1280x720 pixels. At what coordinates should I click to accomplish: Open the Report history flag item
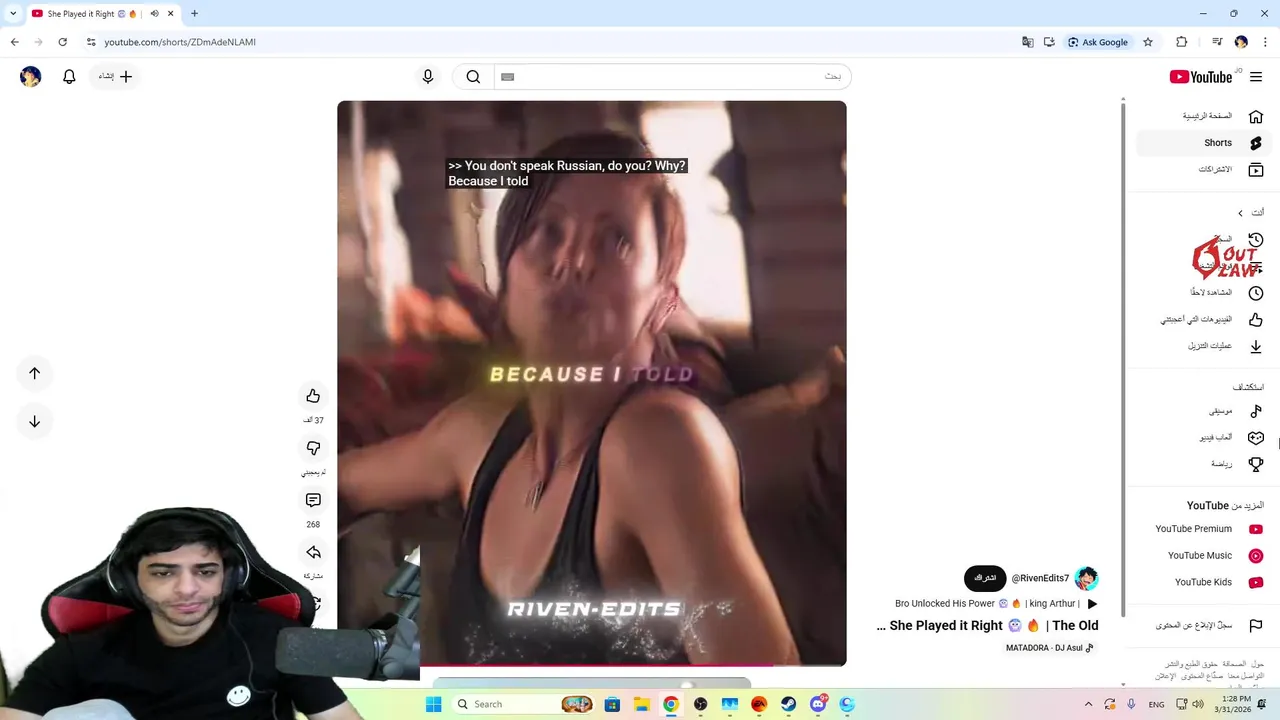(x=1203, y=625)
